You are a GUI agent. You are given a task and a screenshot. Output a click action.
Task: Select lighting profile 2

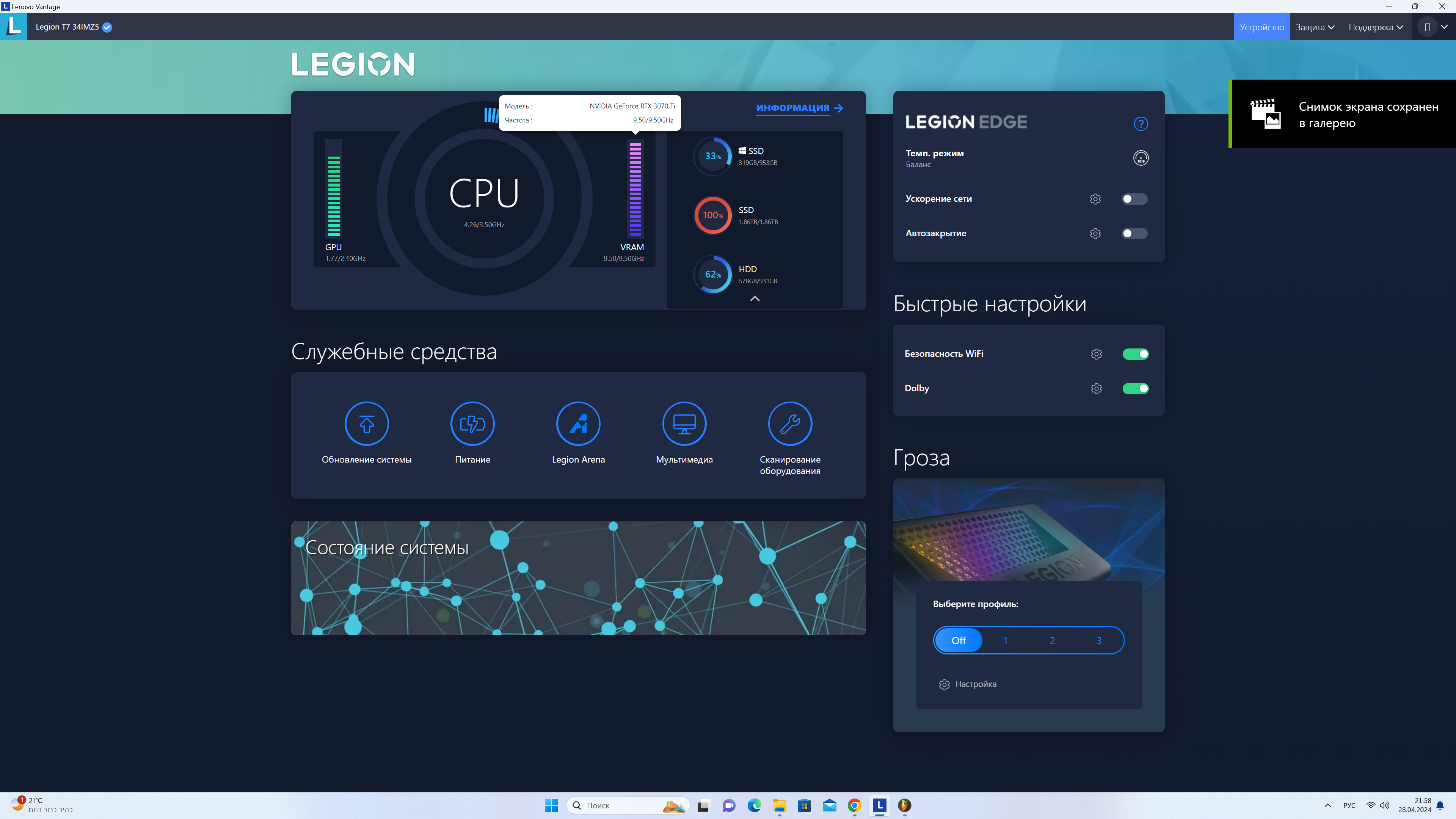tap(1052, 640)
